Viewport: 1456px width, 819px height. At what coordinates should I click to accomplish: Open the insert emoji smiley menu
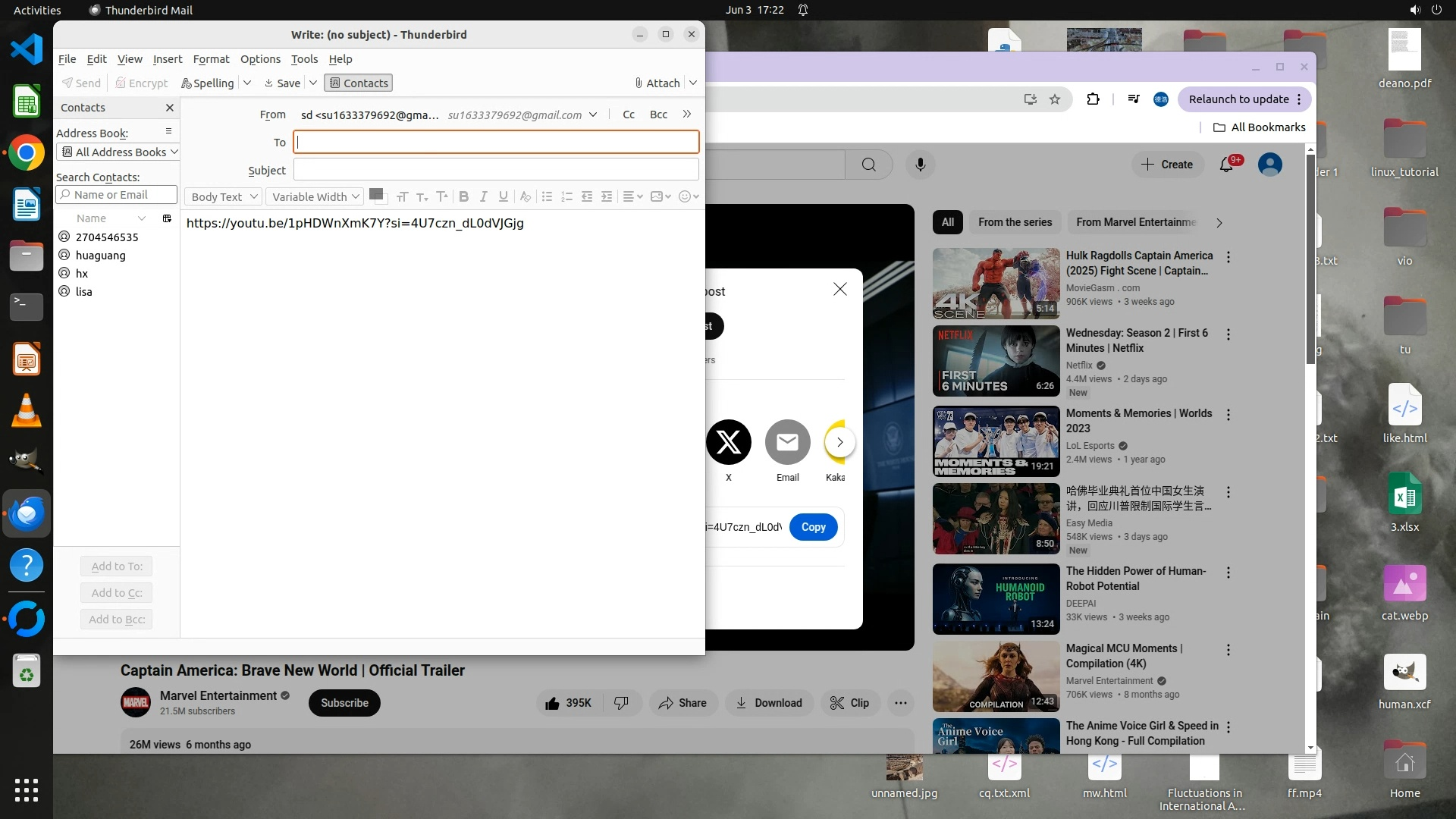(688, 196)
